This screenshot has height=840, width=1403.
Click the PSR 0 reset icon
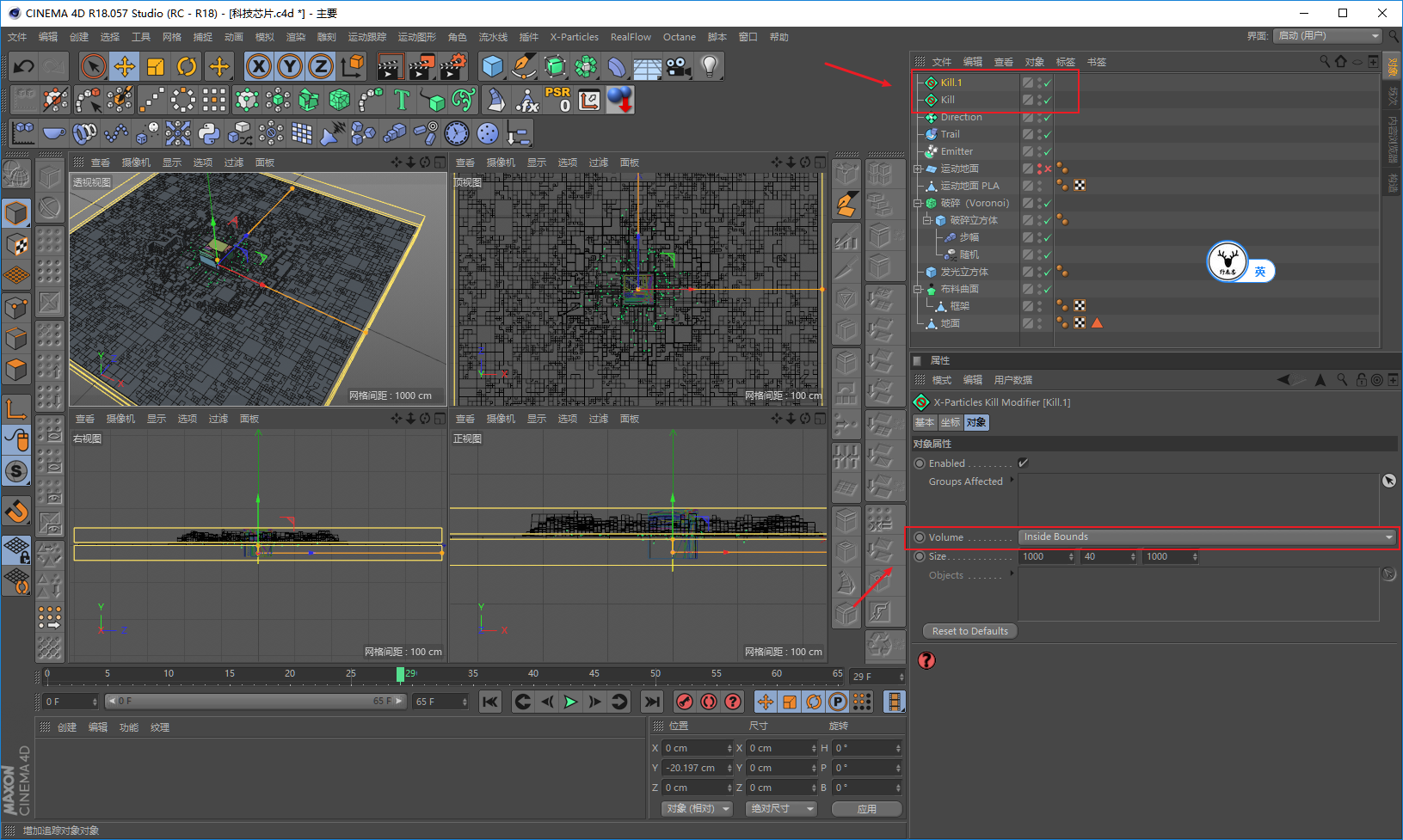[x=557, y=100]
